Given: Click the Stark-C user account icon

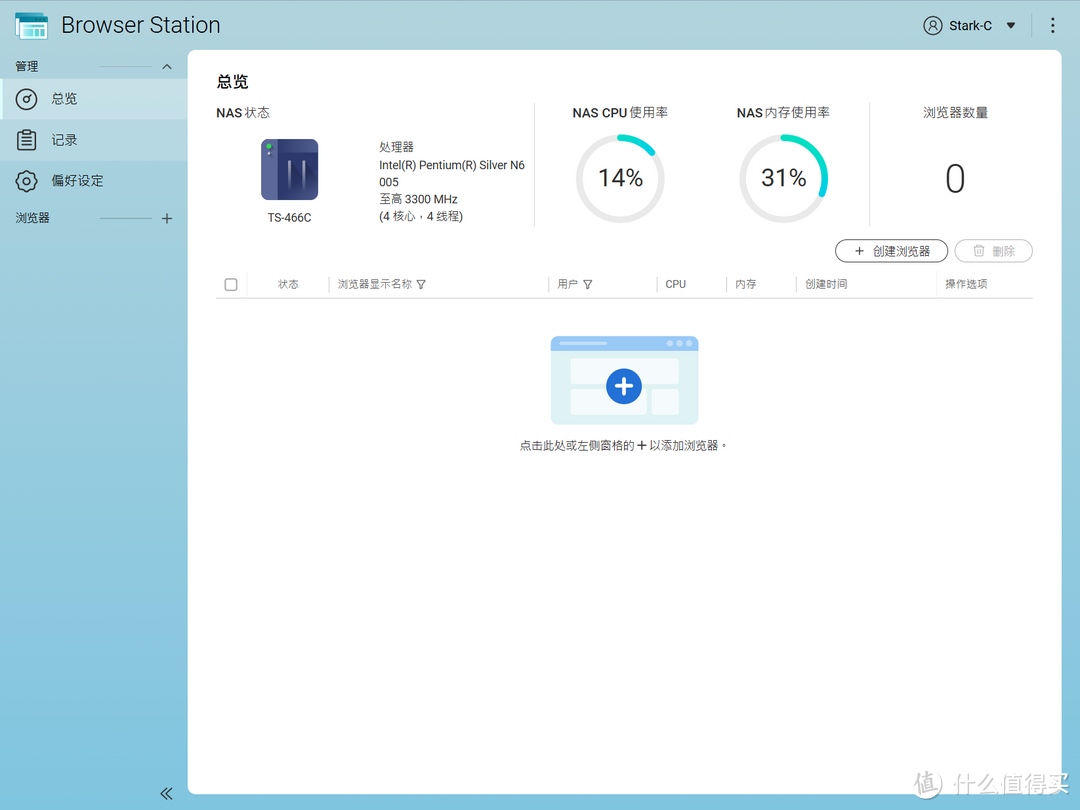Looking at the screenshot, I should pyautogui.click(x=931, y=24).
